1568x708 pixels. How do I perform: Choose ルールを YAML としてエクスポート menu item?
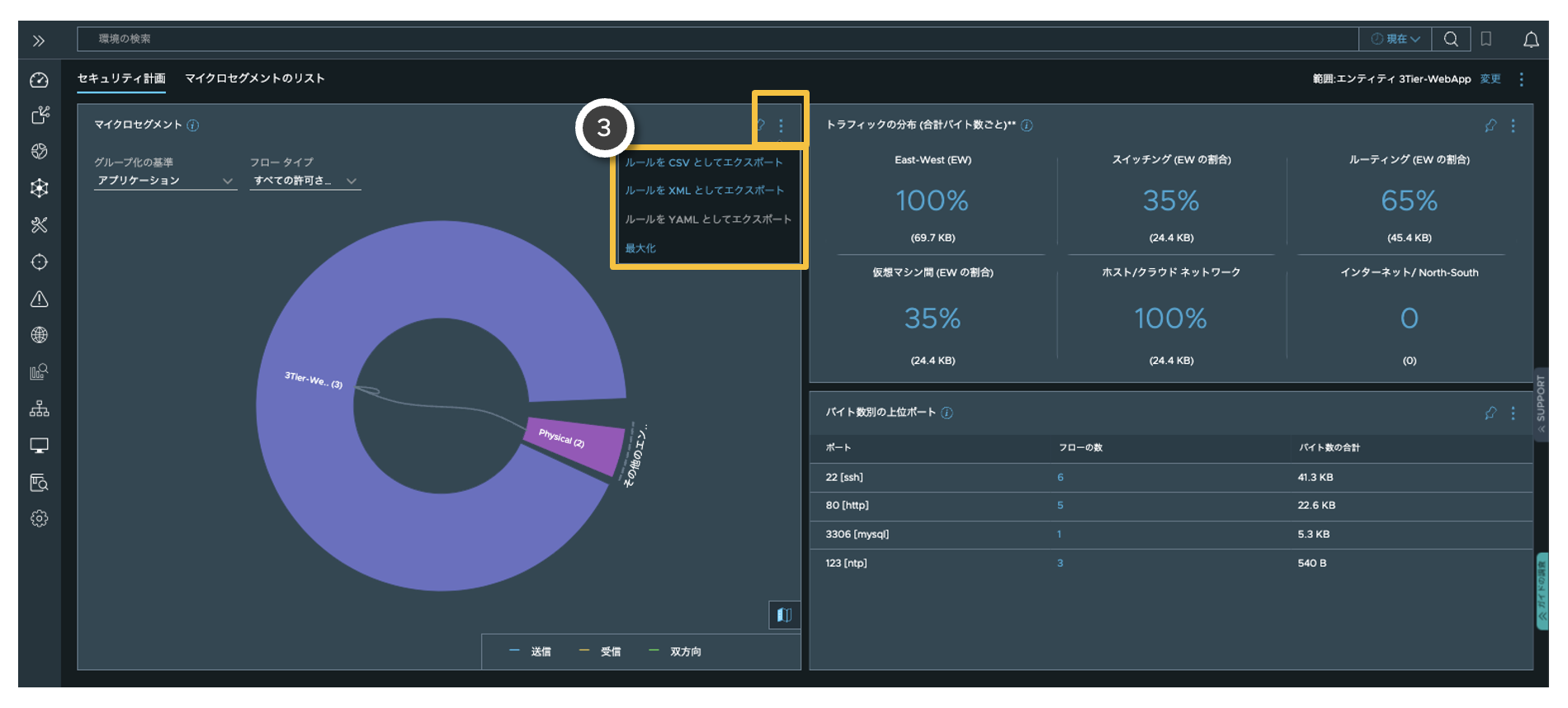[708, 219]
